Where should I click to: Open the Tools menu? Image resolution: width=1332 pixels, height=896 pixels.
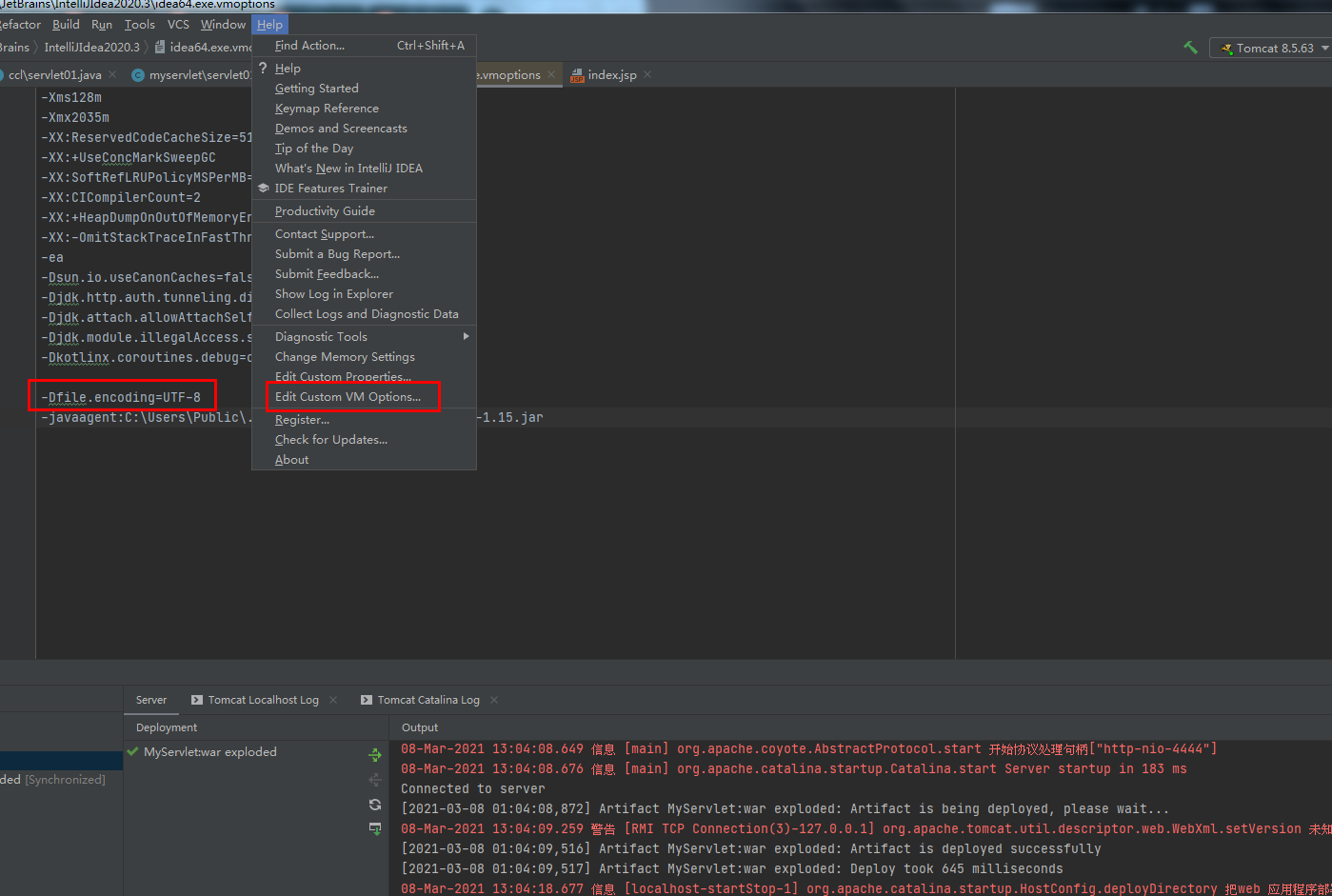pos(139,24)
